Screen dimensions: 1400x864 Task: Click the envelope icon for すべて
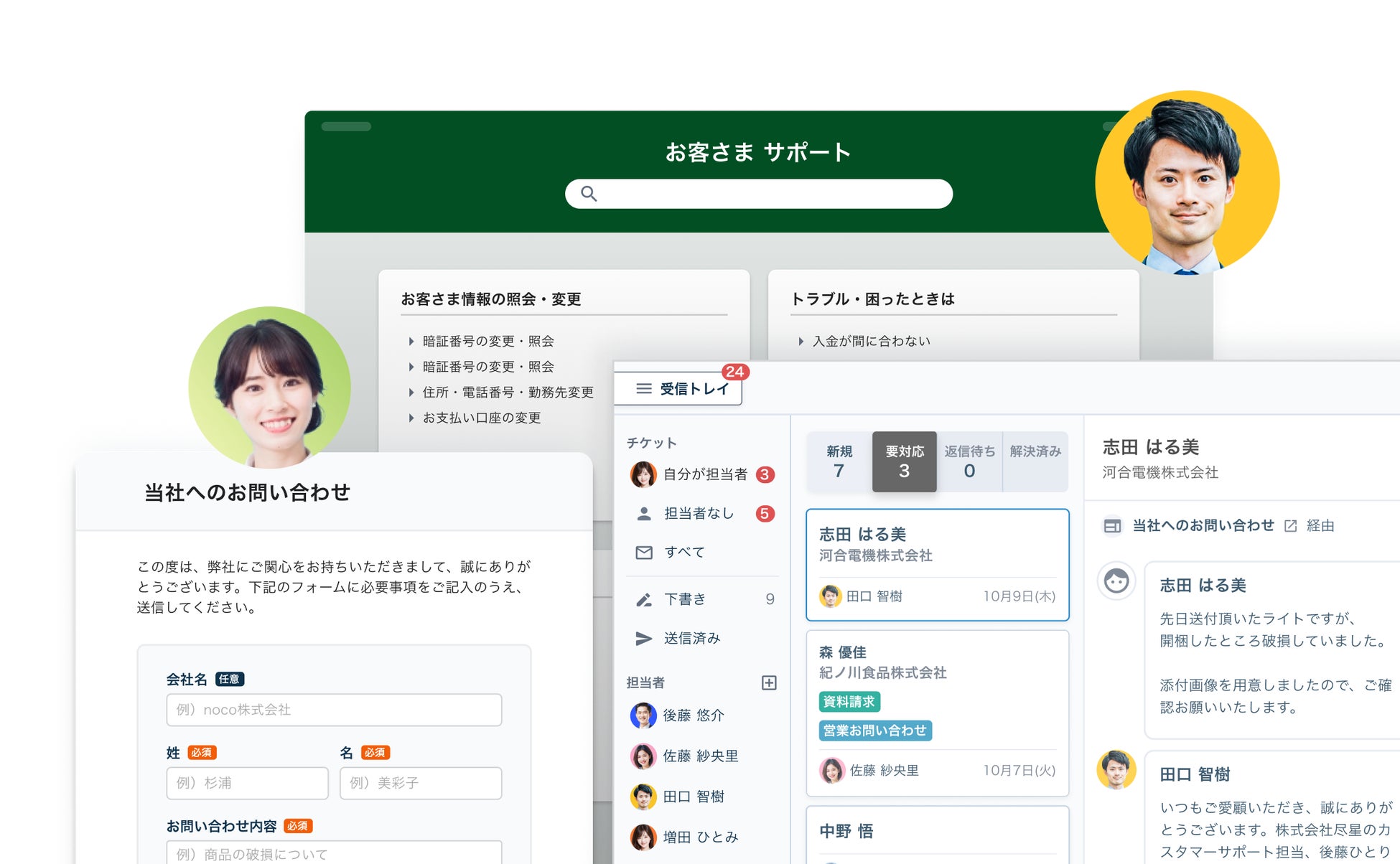coord(644,553)
